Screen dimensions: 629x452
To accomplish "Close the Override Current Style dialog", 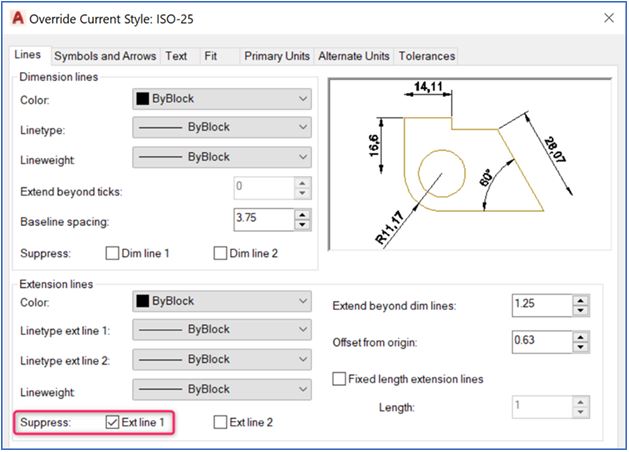I will 609,18.
